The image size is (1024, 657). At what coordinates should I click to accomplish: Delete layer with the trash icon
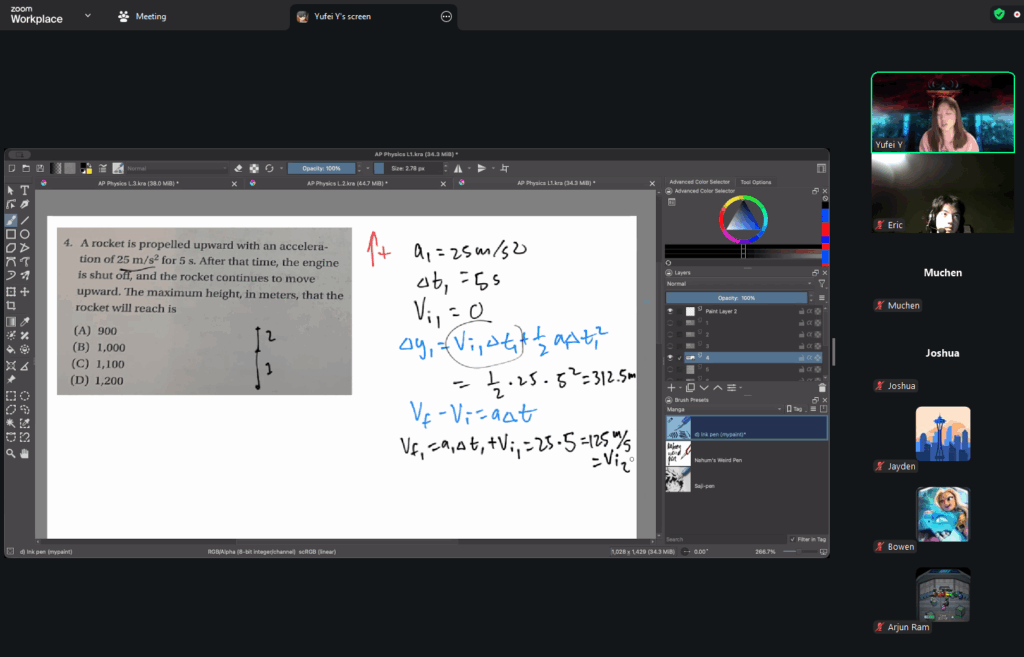821,387
